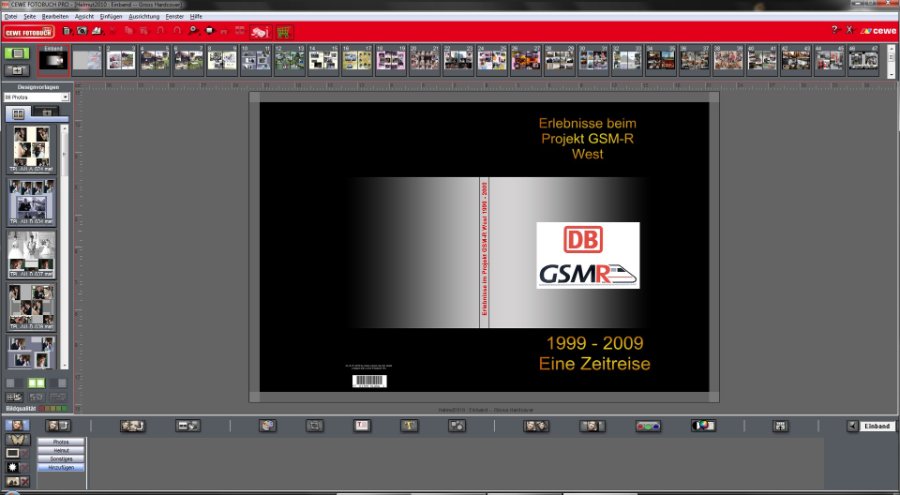Click the gray button below the green overview button

[x=17, y=70]
